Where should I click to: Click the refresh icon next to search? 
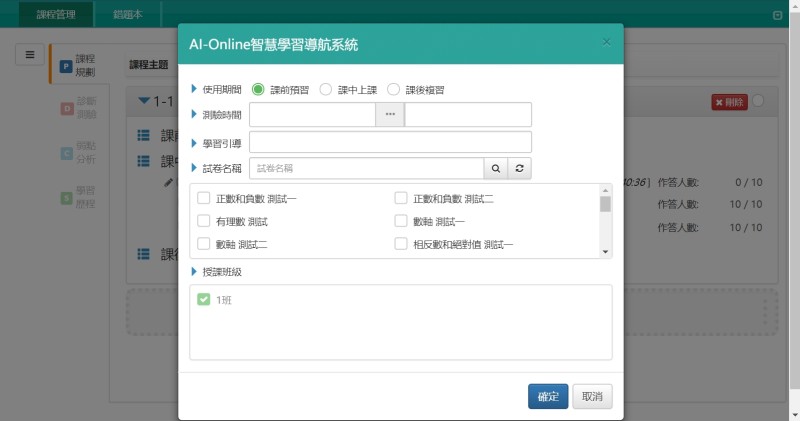click(x=519, y=168)
